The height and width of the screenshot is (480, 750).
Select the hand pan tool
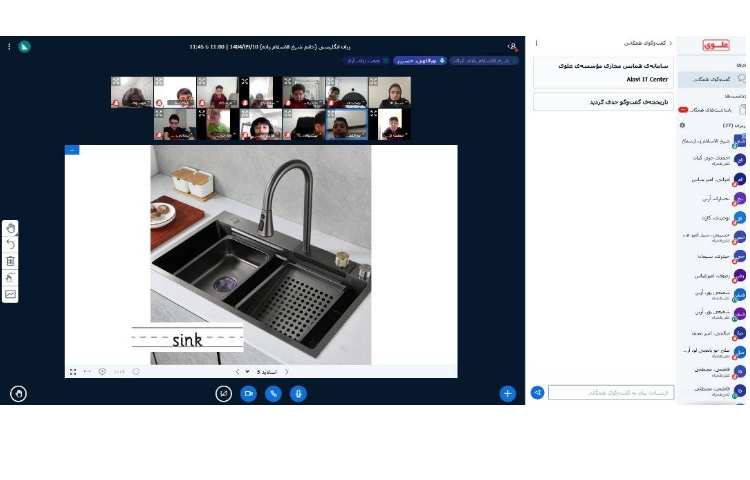click(x=10, y=227)
